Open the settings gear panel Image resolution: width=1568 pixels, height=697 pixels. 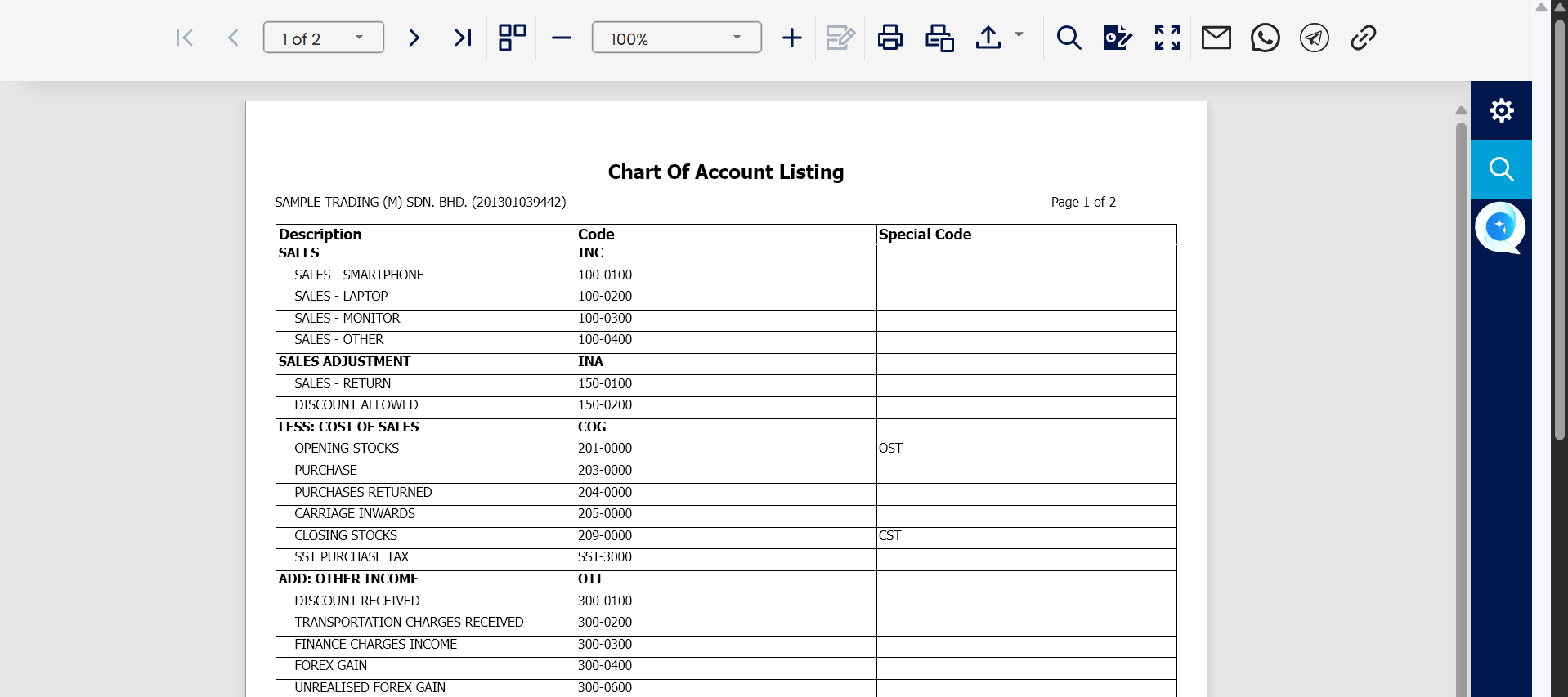[1501, 110]
